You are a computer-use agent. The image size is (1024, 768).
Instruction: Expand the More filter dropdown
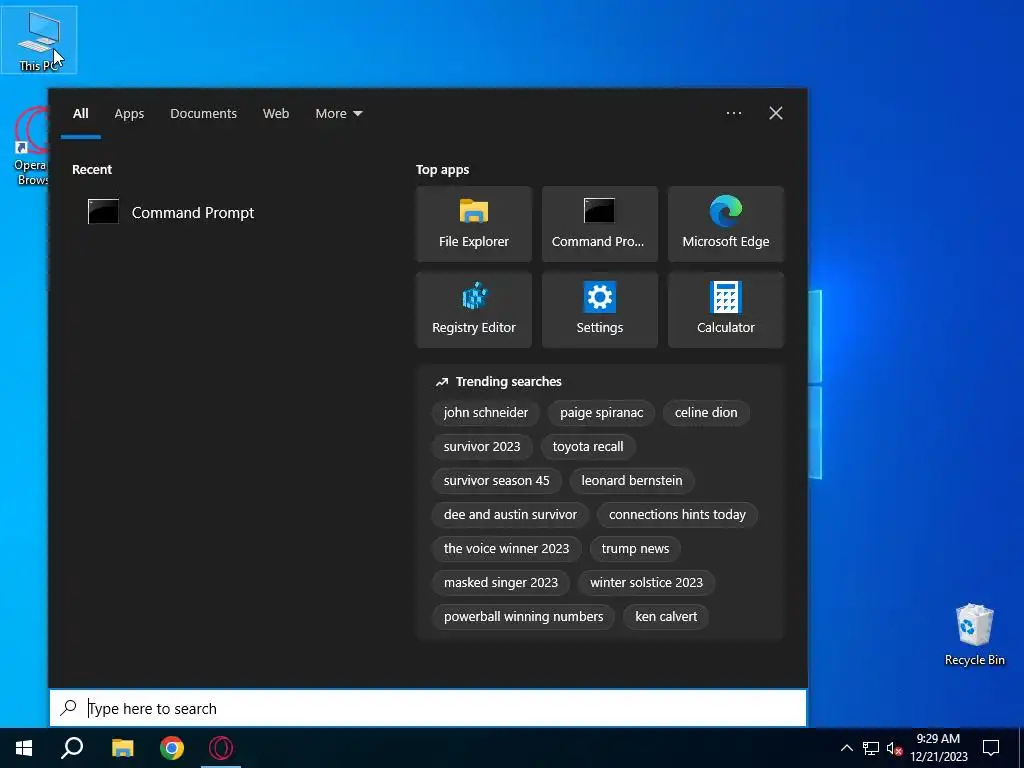[x=338, y=114]
